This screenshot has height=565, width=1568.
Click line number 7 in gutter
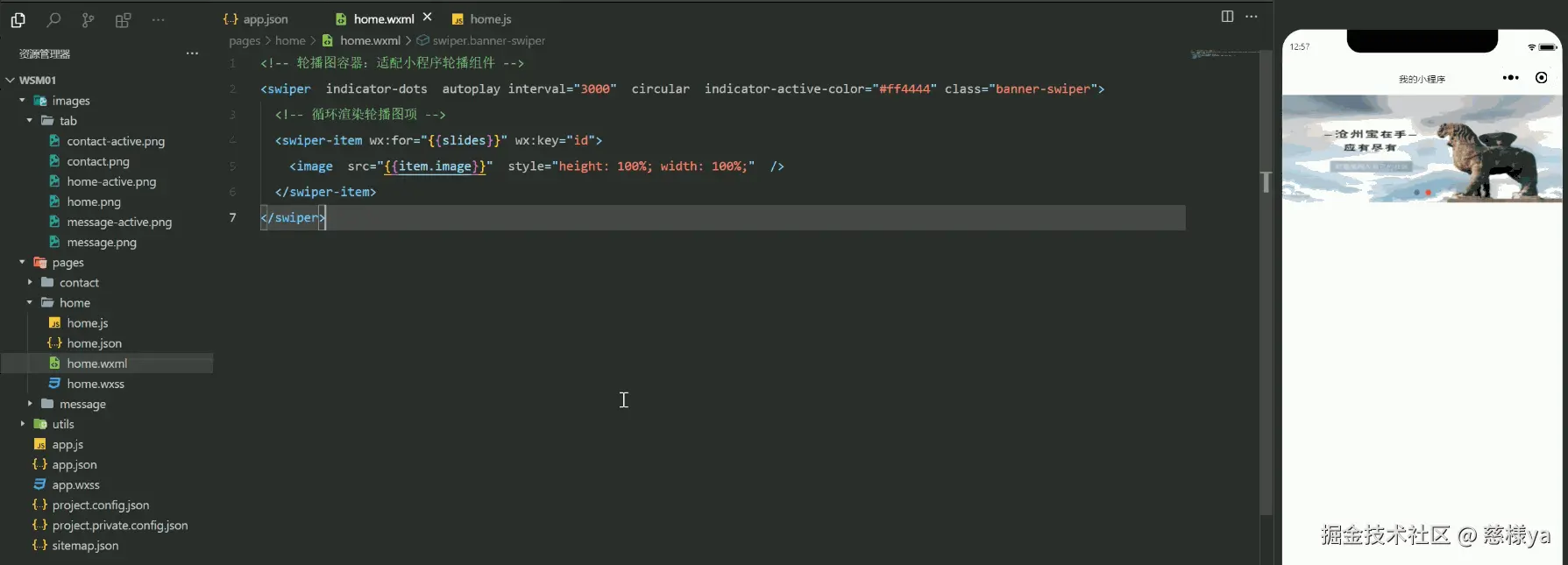(232, 217)
